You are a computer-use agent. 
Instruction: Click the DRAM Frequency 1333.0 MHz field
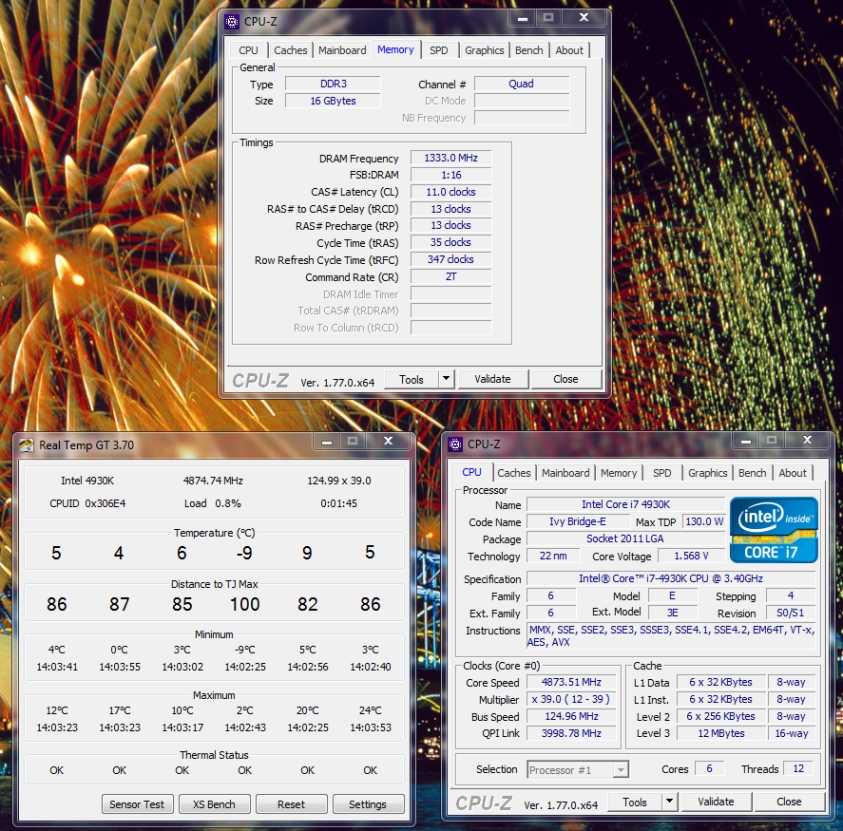pyautogui.click(x=451, y=157)
